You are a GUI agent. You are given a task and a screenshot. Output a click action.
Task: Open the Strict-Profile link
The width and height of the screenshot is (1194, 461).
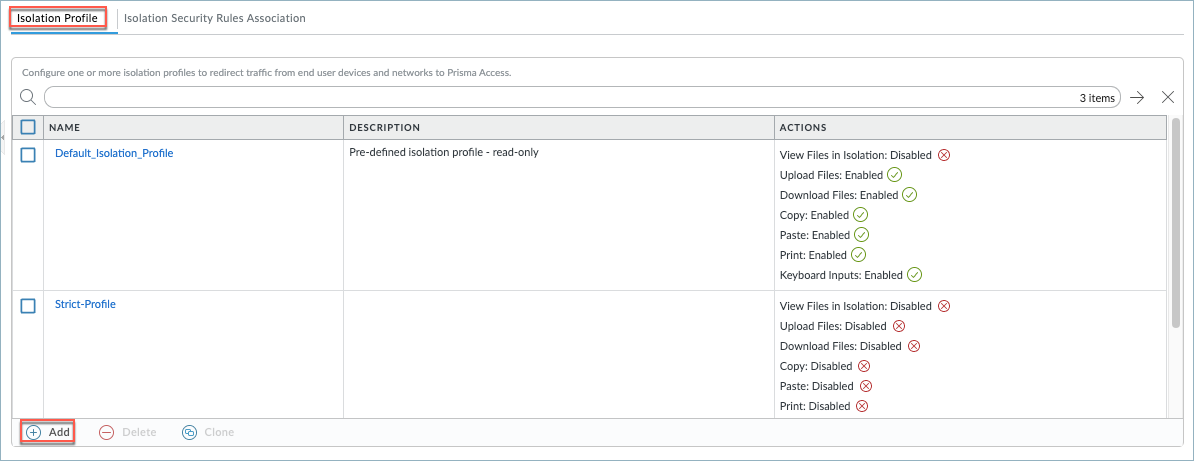coord(85,304)
